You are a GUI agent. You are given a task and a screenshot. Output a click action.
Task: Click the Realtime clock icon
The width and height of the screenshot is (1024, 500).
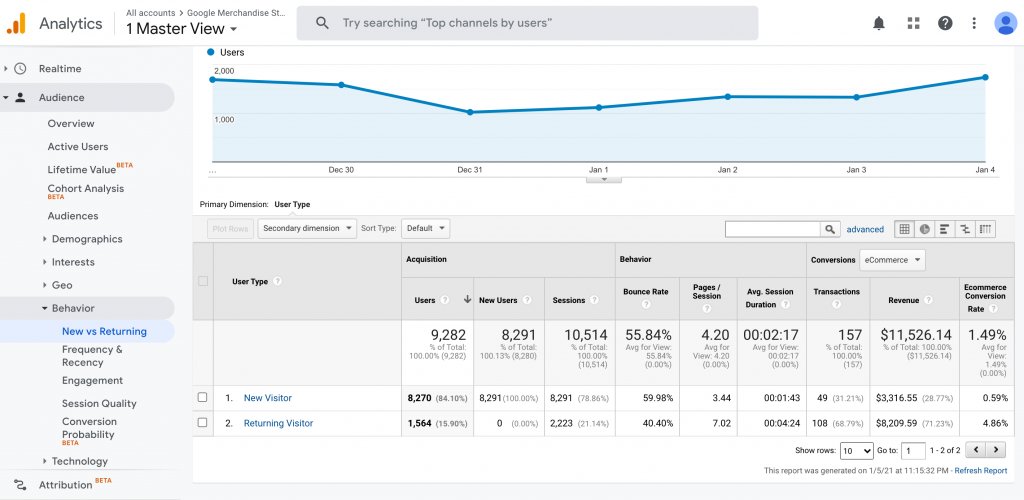(21, 69)
